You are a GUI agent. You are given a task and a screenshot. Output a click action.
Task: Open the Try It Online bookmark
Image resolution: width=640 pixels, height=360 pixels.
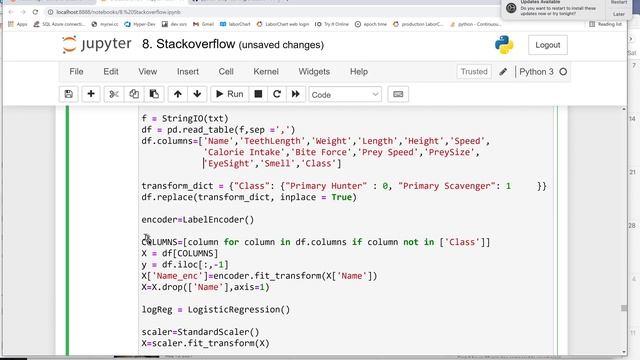click(x=331, y=24)
